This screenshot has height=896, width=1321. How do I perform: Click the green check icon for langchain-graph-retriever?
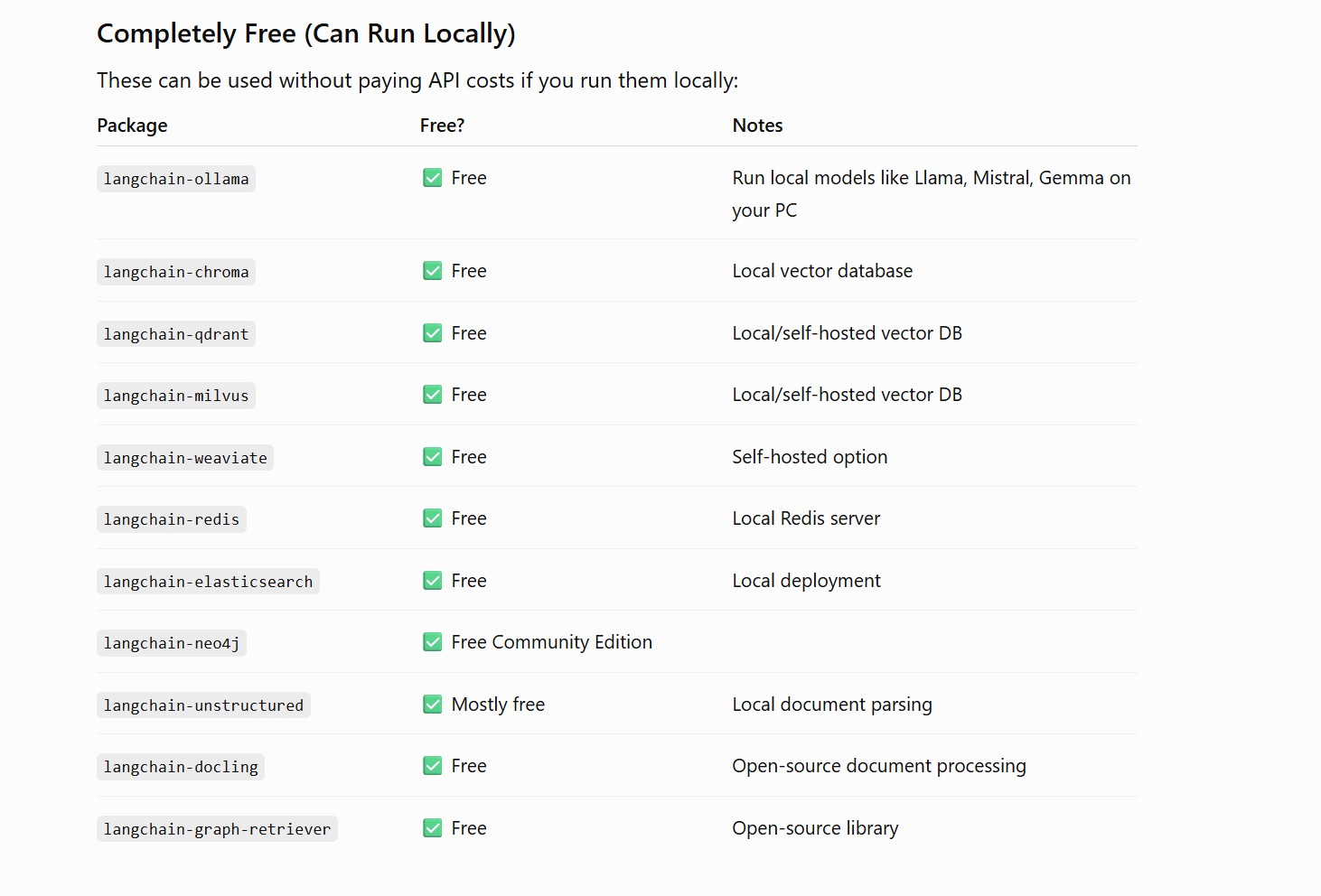click(433, 828)
